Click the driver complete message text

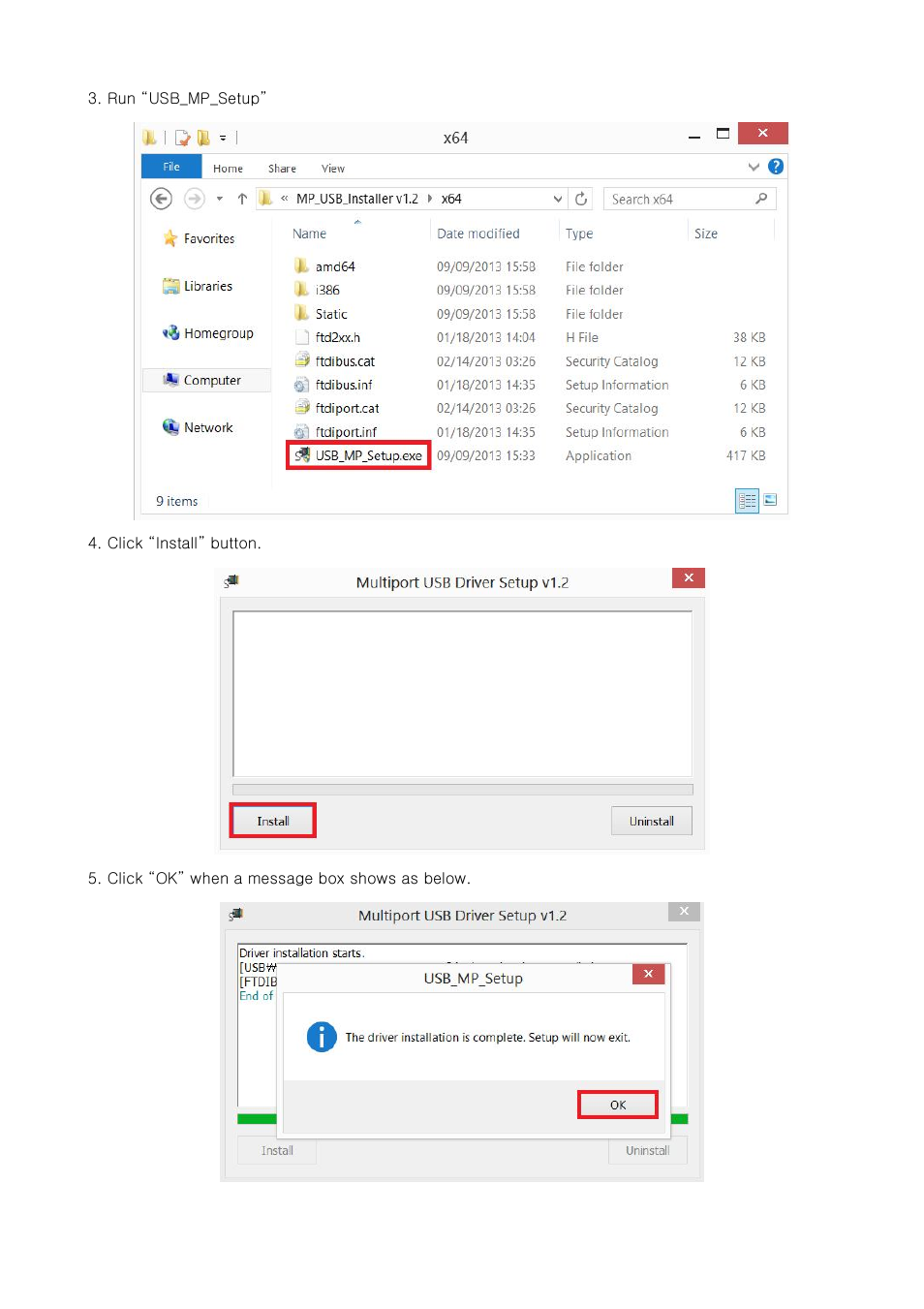[x=488, y=1037]
